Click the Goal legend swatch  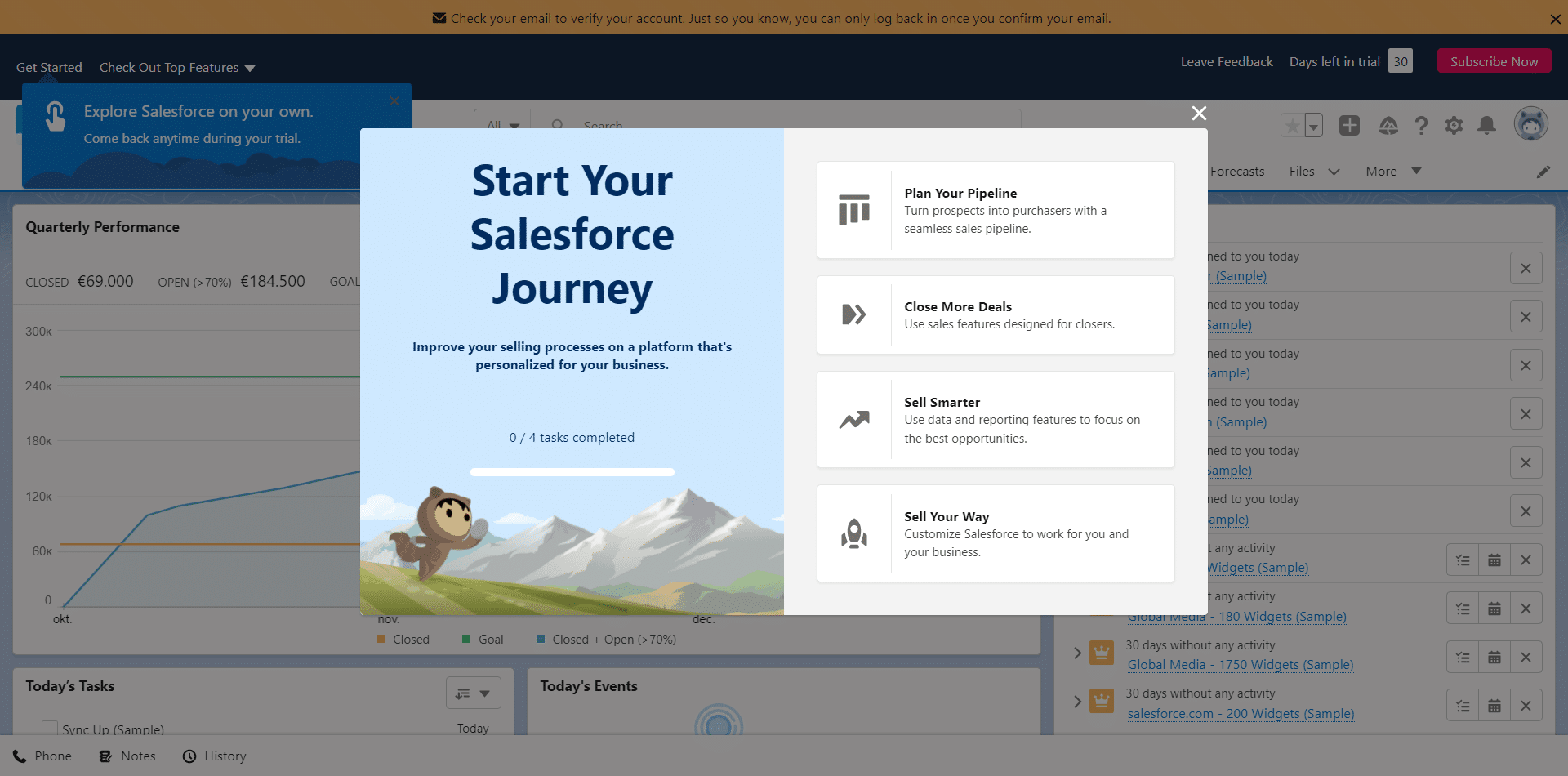(466, 639)
